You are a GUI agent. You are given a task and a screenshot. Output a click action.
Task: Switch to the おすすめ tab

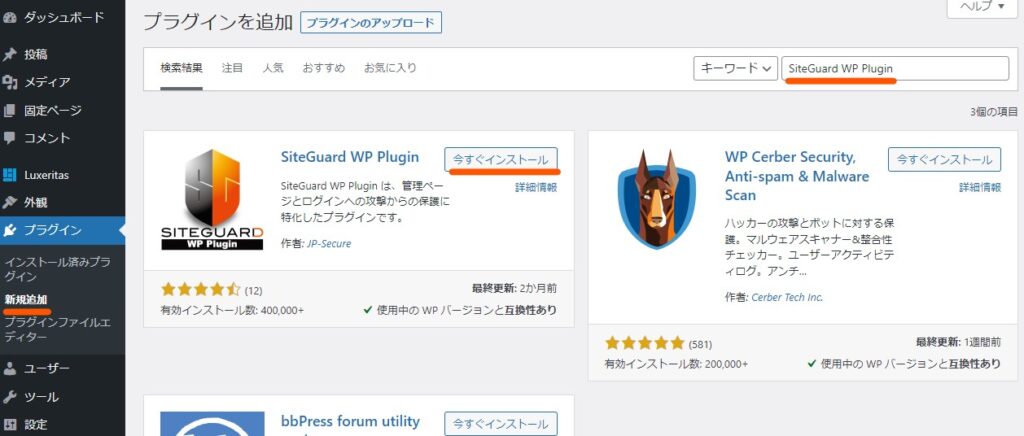(323, 67)
